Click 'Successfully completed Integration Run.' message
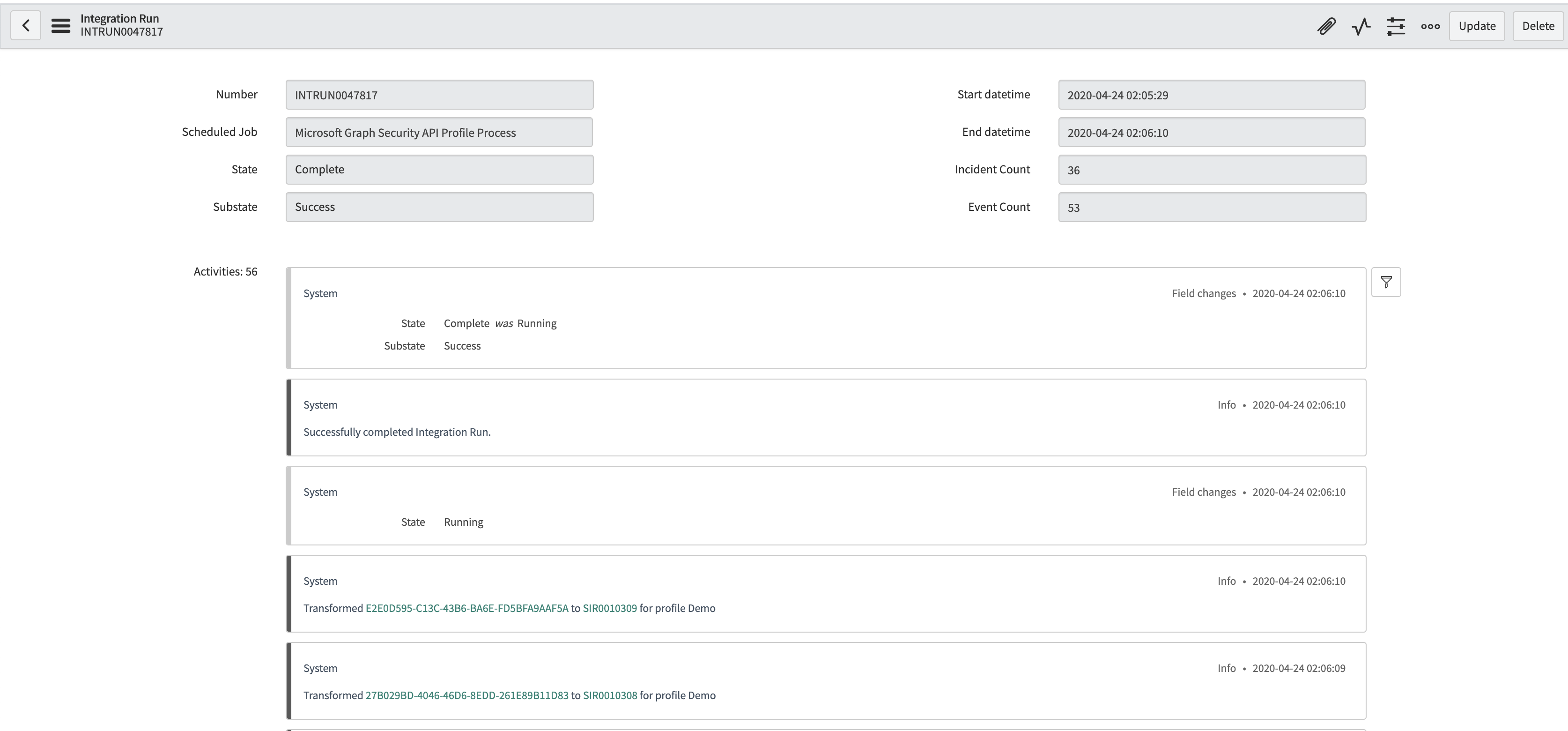The width and height of the screenshot is (1568, 731). pos(397,432)
